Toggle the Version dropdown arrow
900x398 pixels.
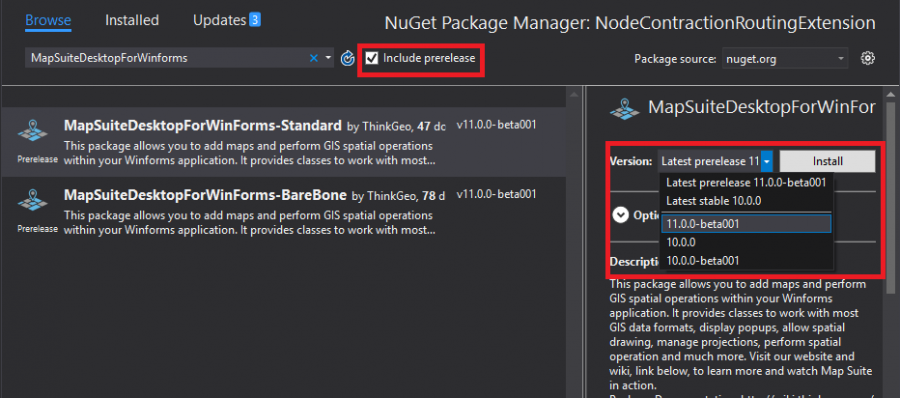pyautogui.click(x=767, y=161)
